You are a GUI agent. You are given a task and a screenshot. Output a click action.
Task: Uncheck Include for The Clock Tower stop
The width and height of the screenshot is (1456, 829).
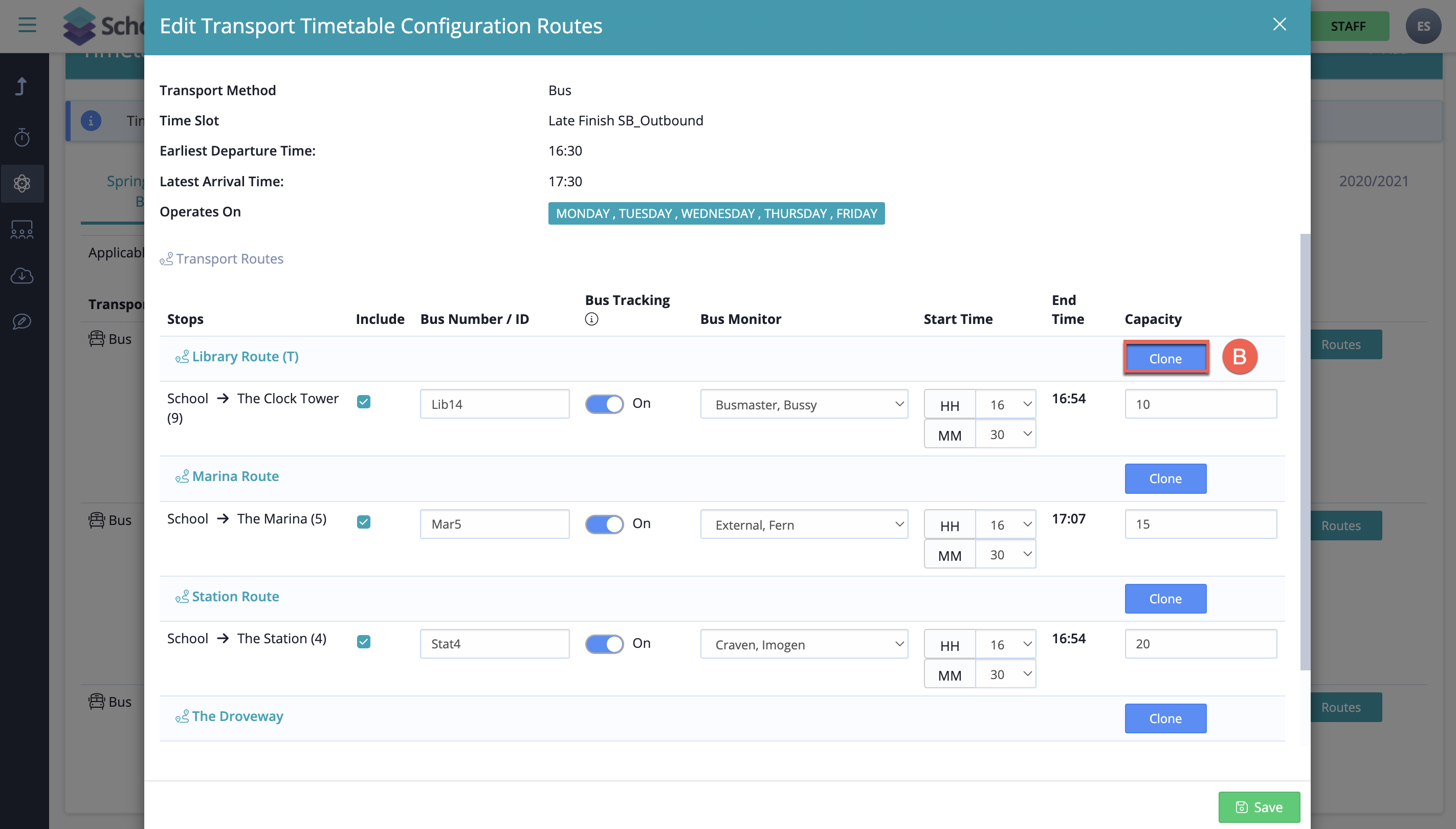(364, 402)
